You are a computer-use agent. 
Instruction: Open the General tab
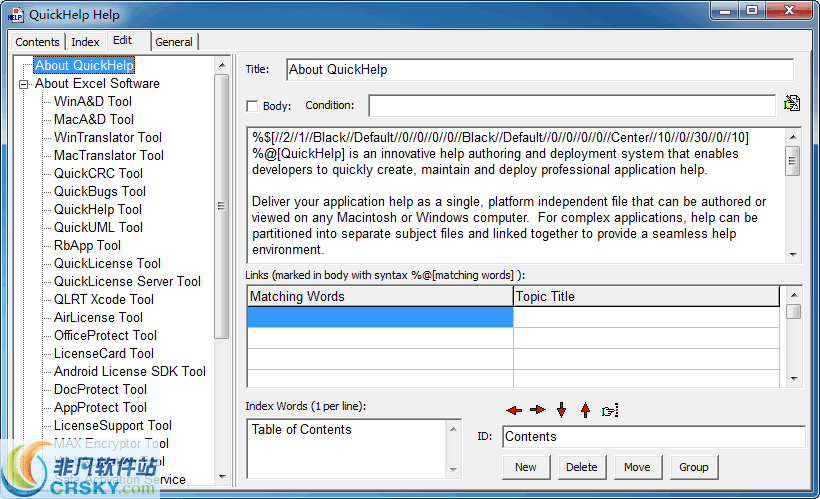[174, 42]
